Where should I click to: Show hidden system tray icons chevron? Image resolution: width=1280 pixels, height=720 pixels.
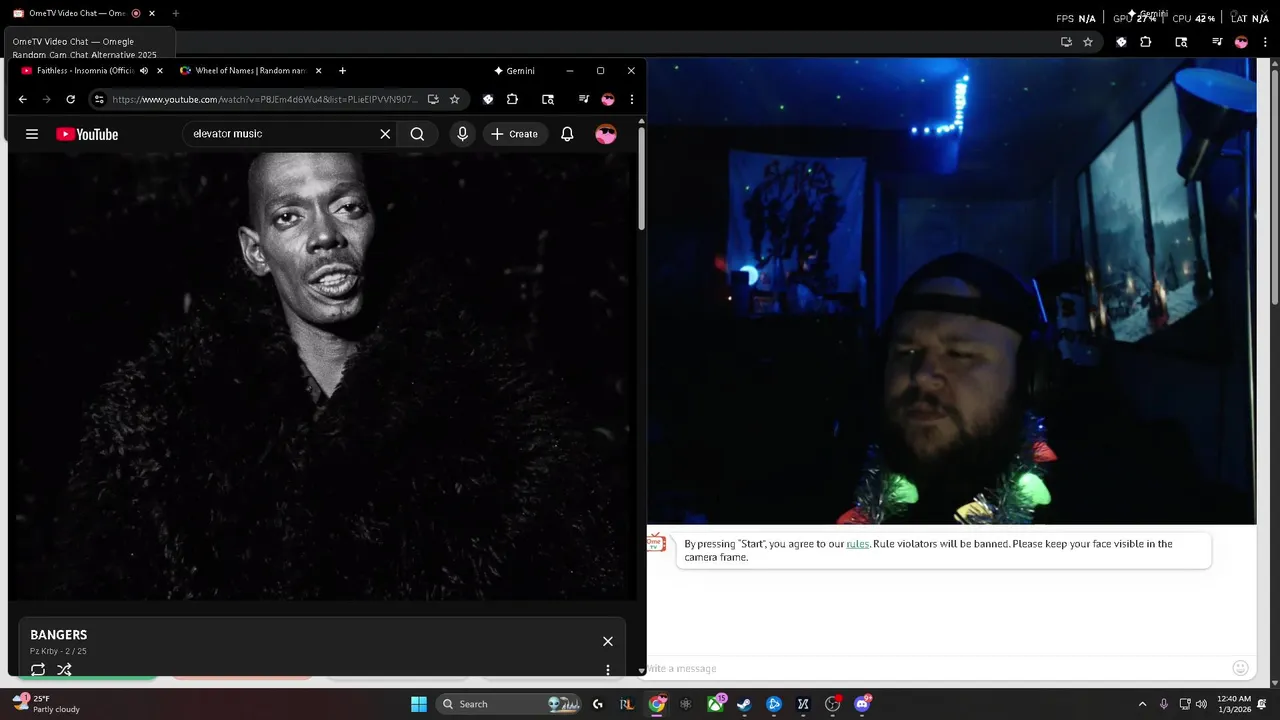[x=1142, y=704]
